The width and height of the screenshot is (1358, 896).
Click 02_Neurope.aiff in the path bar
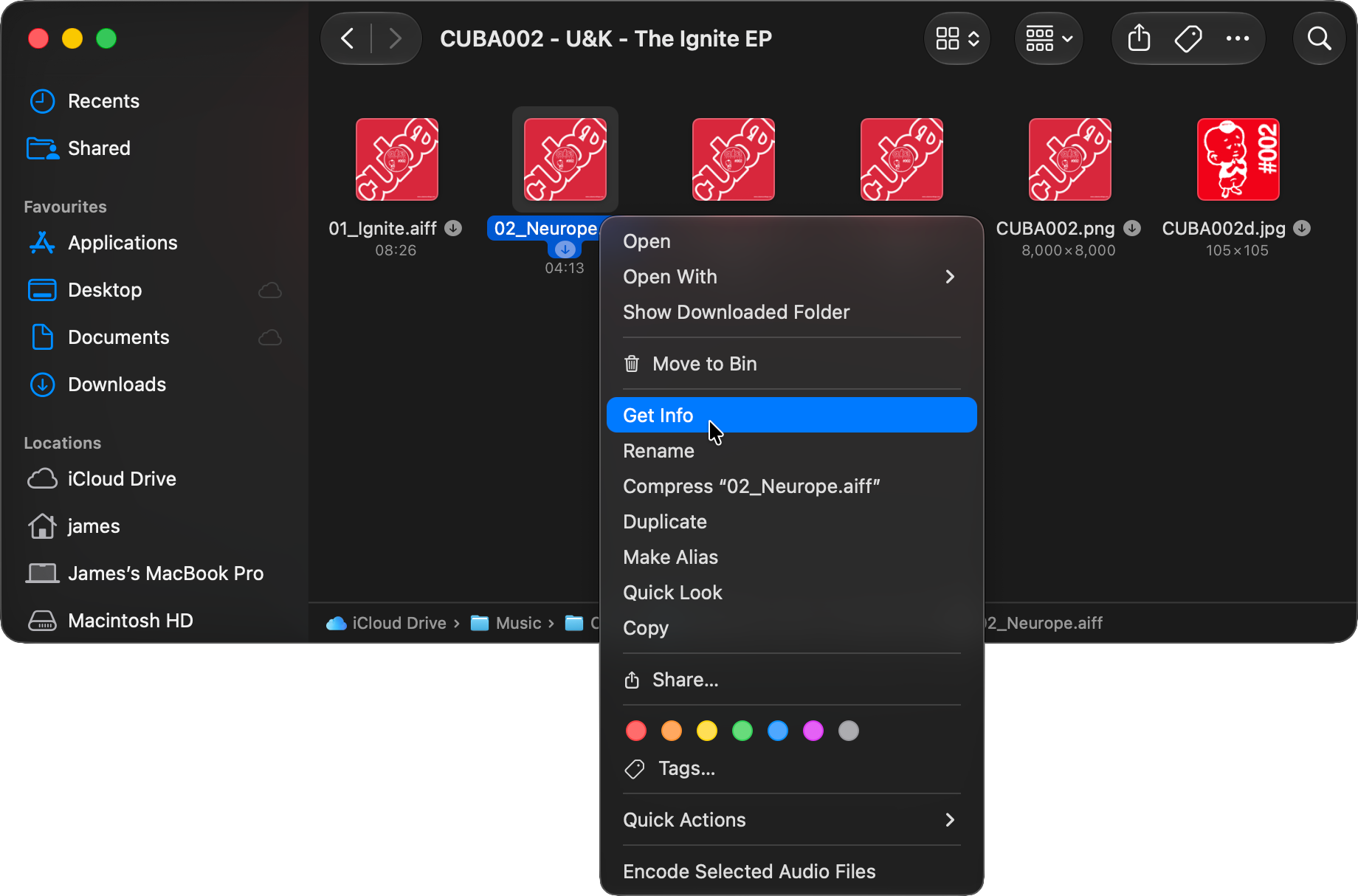coord(1044,623)
